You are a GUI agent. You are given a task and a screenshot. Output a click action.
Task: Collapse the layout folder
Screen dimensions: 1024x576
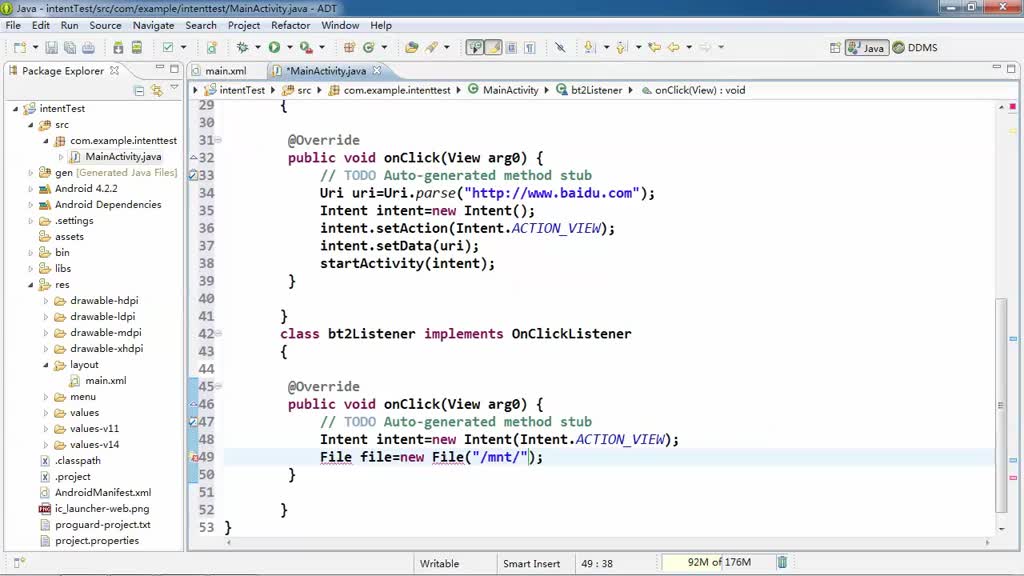pyautogui.click(x=46, y=365)
